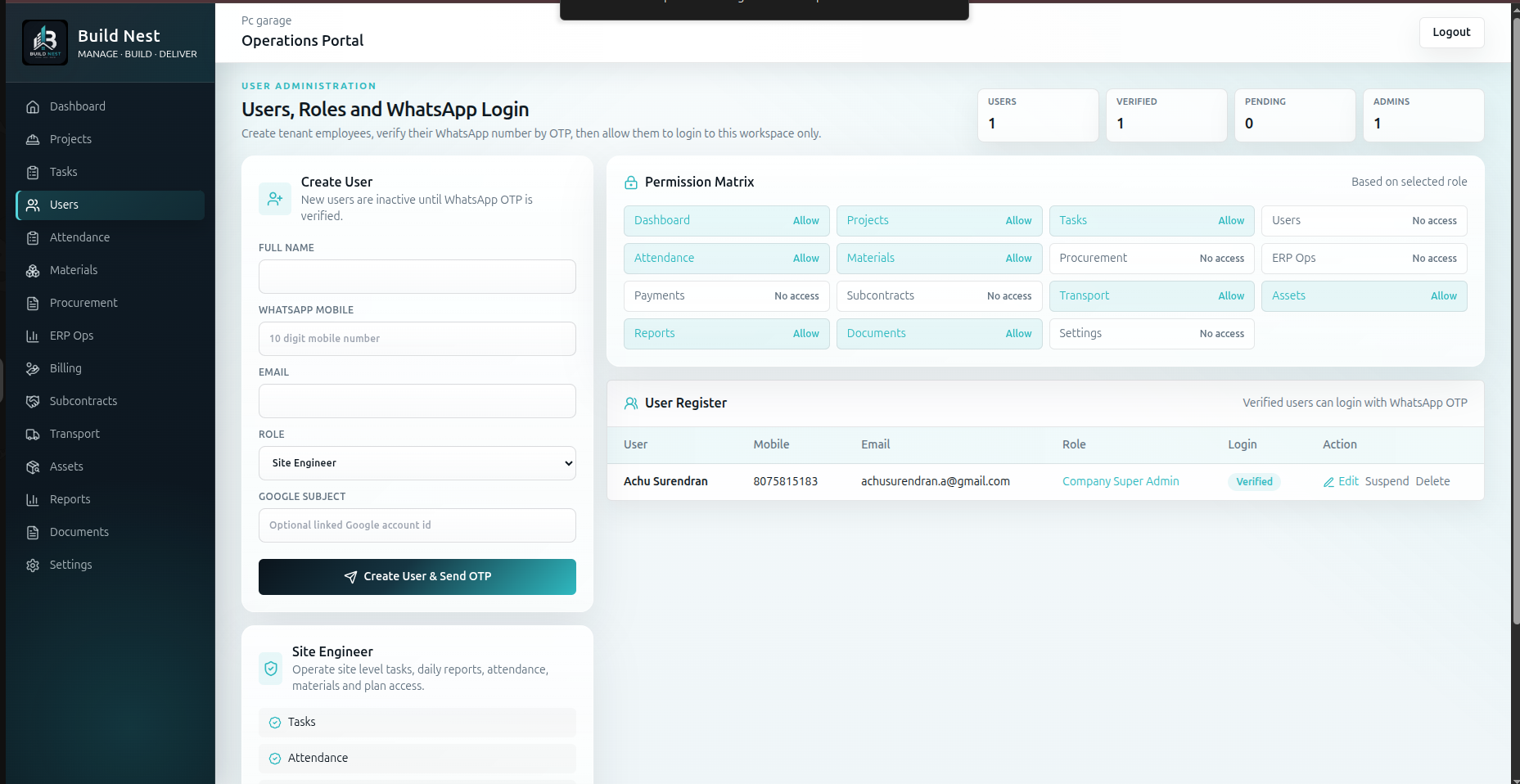This screenshot has width=1520, height=784.
Task: Open Projects in the sidebar menu
Action: point(111,139)
